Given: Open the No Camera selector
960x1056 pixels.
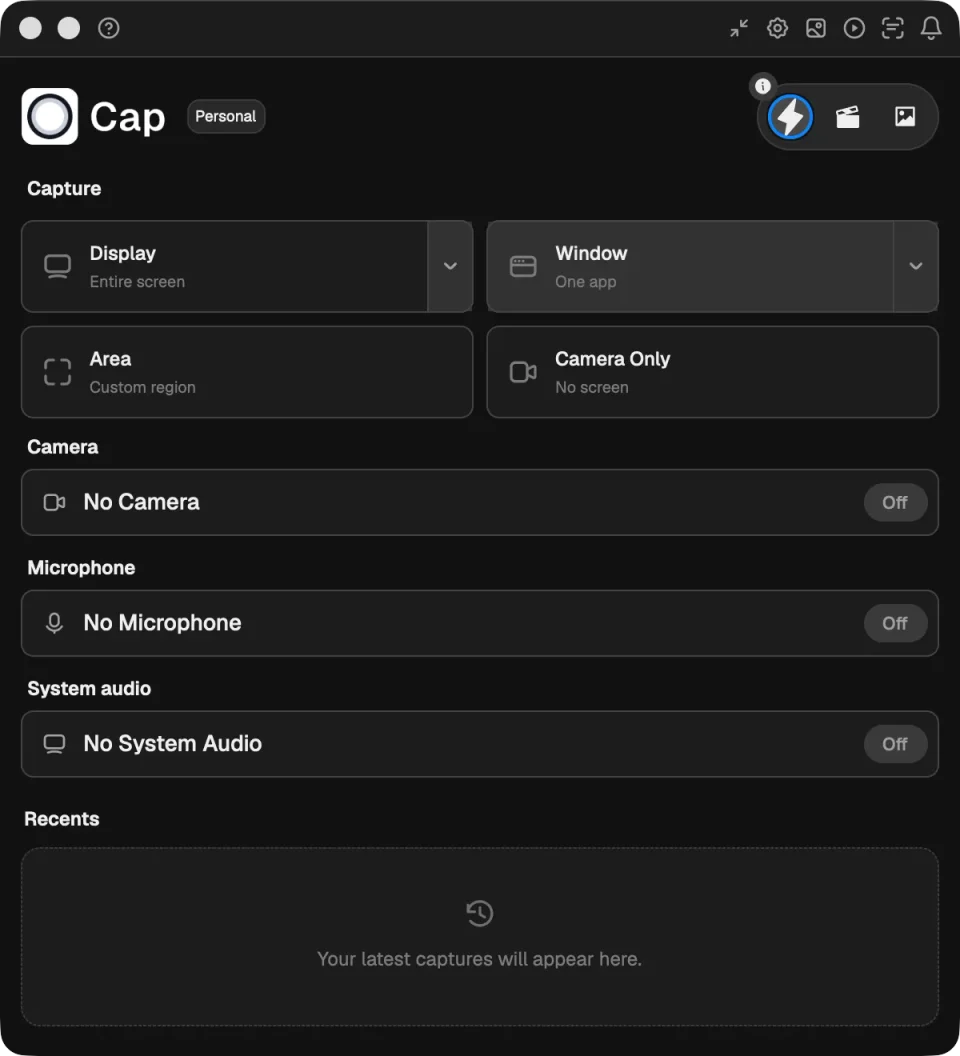Looking at the screenshot, I should [x=480, y=502].
